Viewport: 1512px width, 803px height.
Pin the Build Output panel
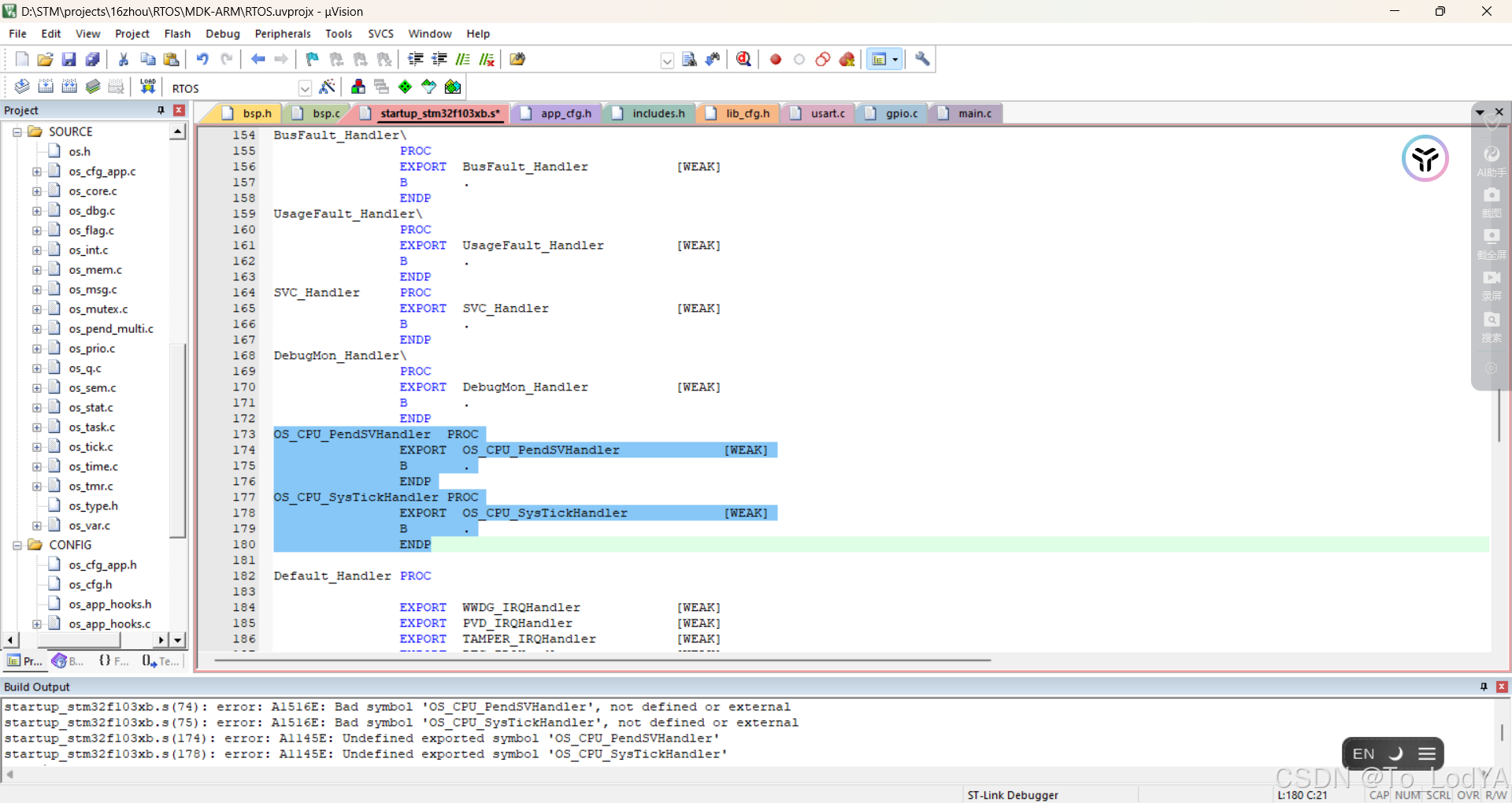click(x=1484, y=686)
